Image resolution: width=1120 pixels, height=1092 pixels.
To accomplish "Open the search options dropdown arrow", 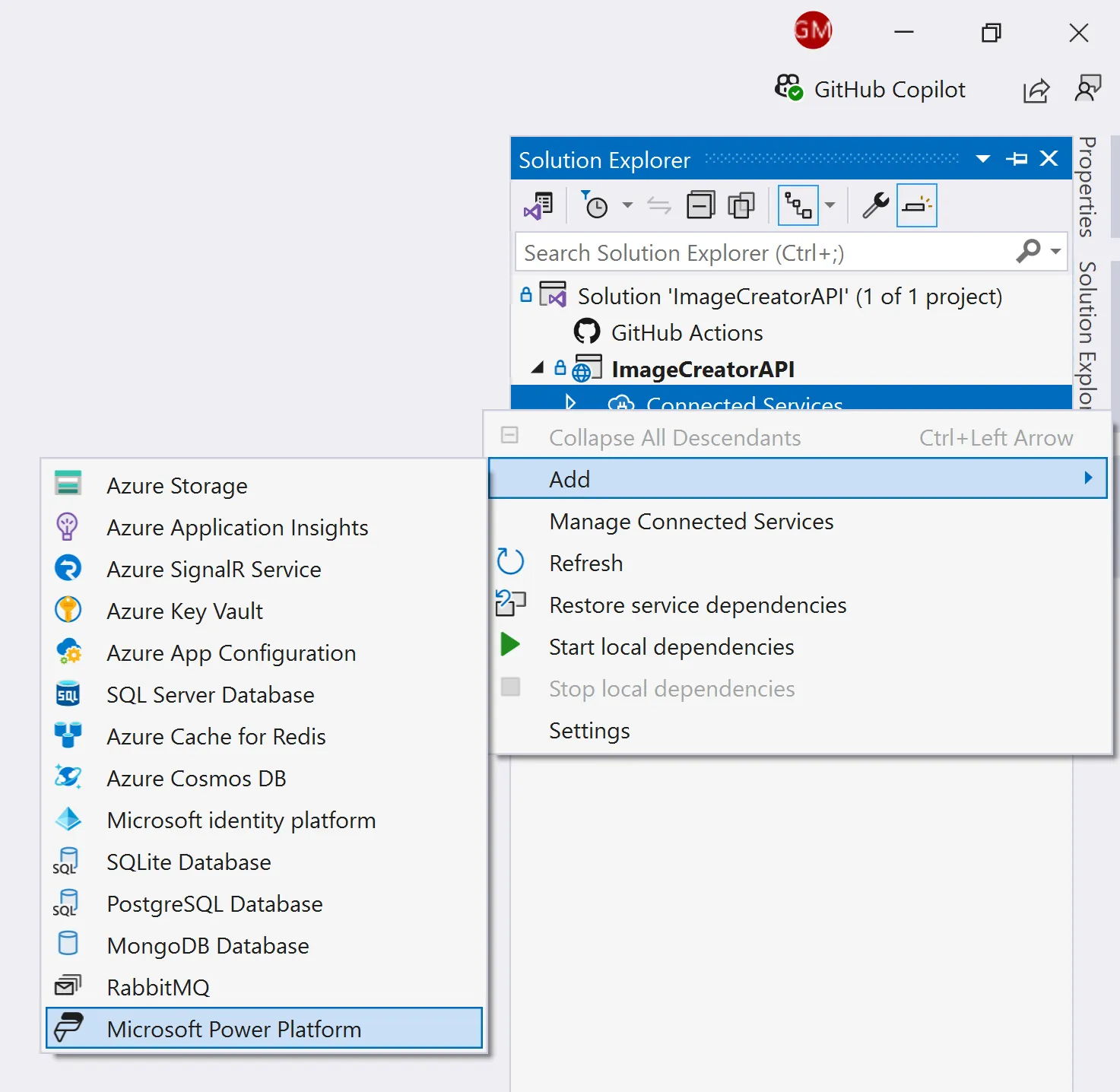I will 1055,252.
